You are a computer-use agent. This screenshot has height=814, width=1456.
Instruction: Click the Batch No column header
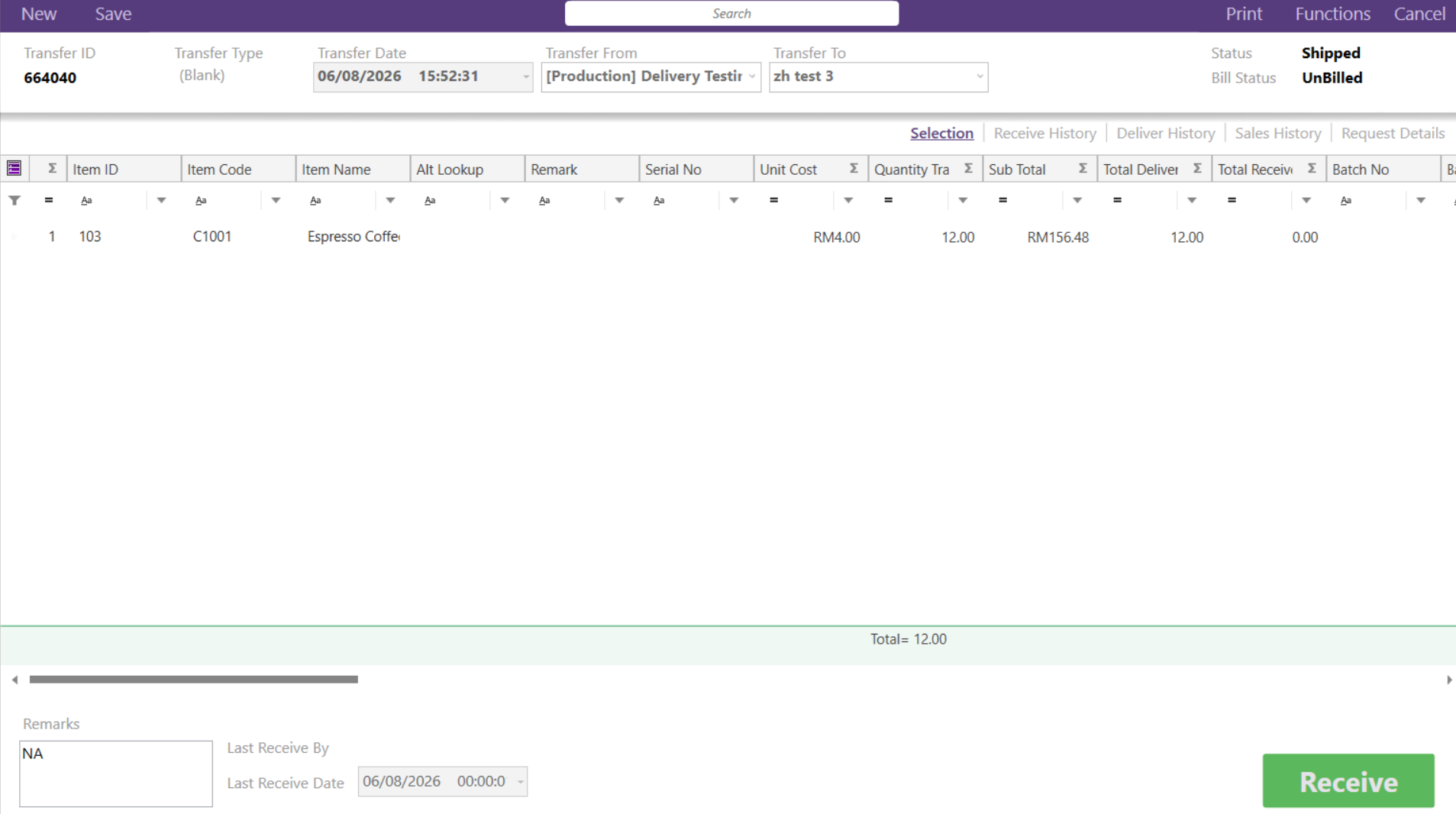click(x=1383, y=169)
